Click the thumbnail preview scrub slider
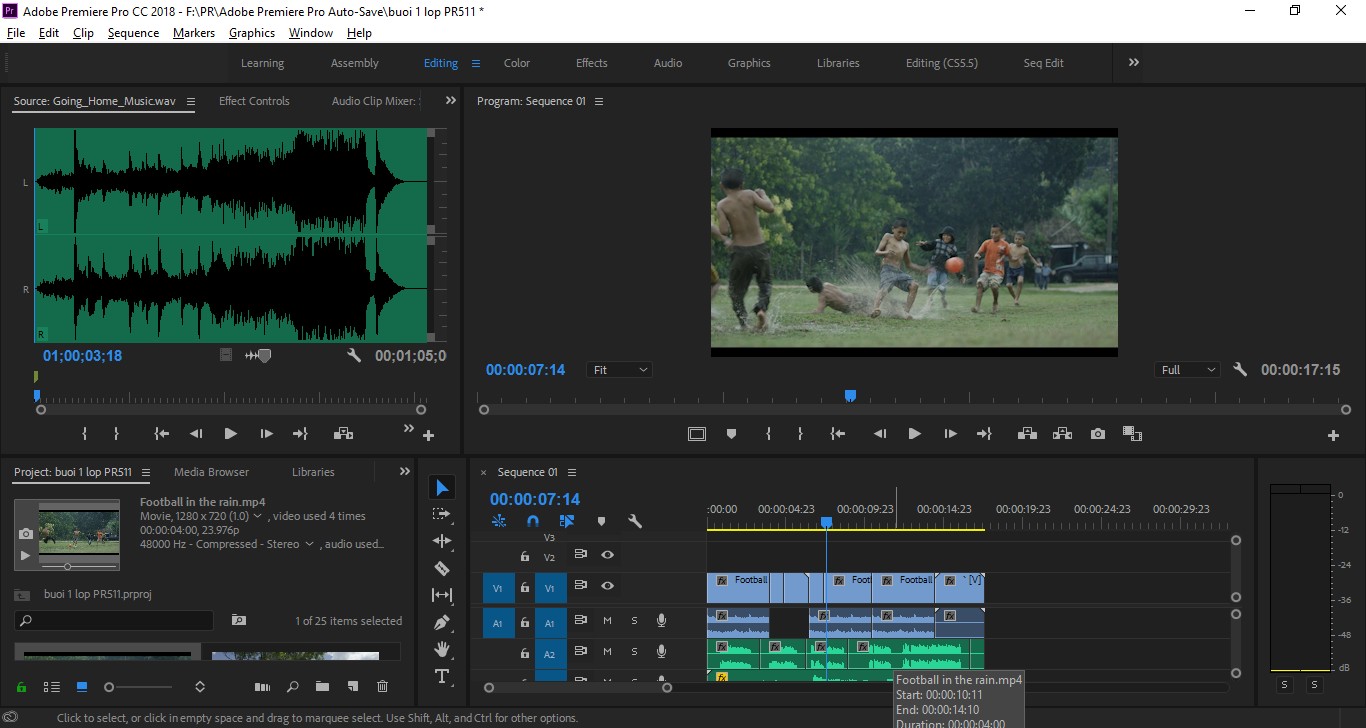The image size is (1366, 728). point(68,566)
